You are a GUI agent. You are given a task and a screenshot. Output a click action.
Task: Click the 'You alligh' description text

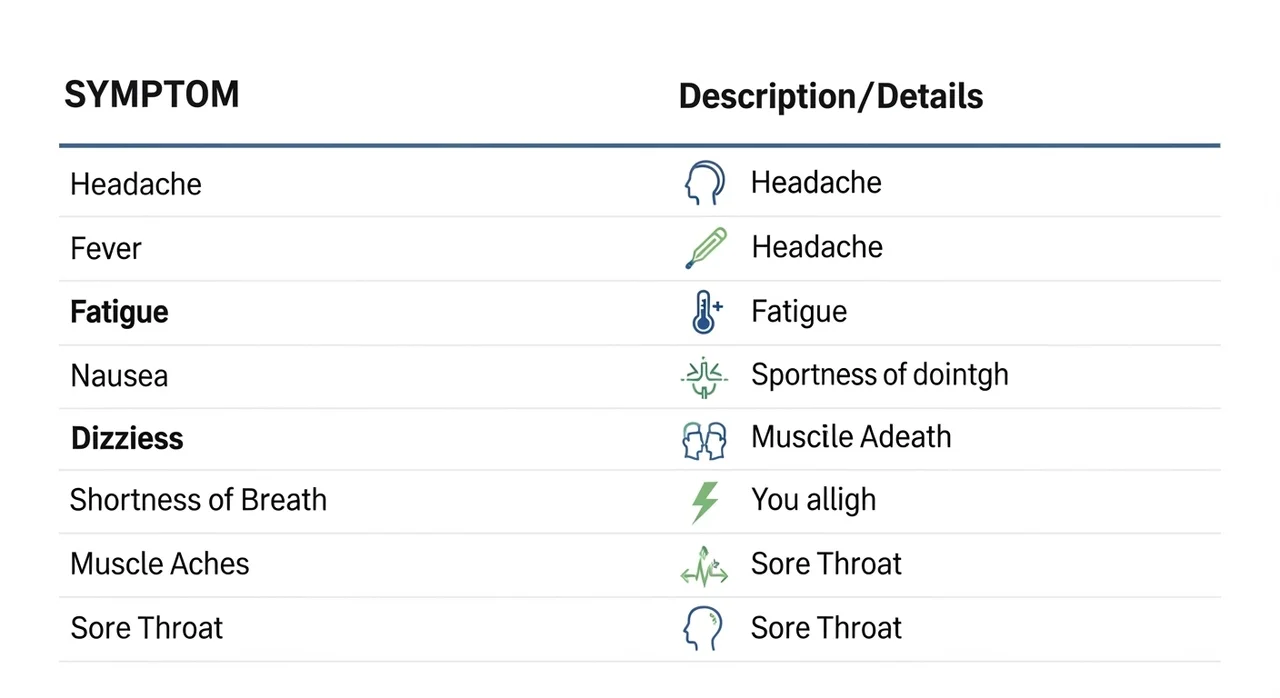tap(813, 500)
